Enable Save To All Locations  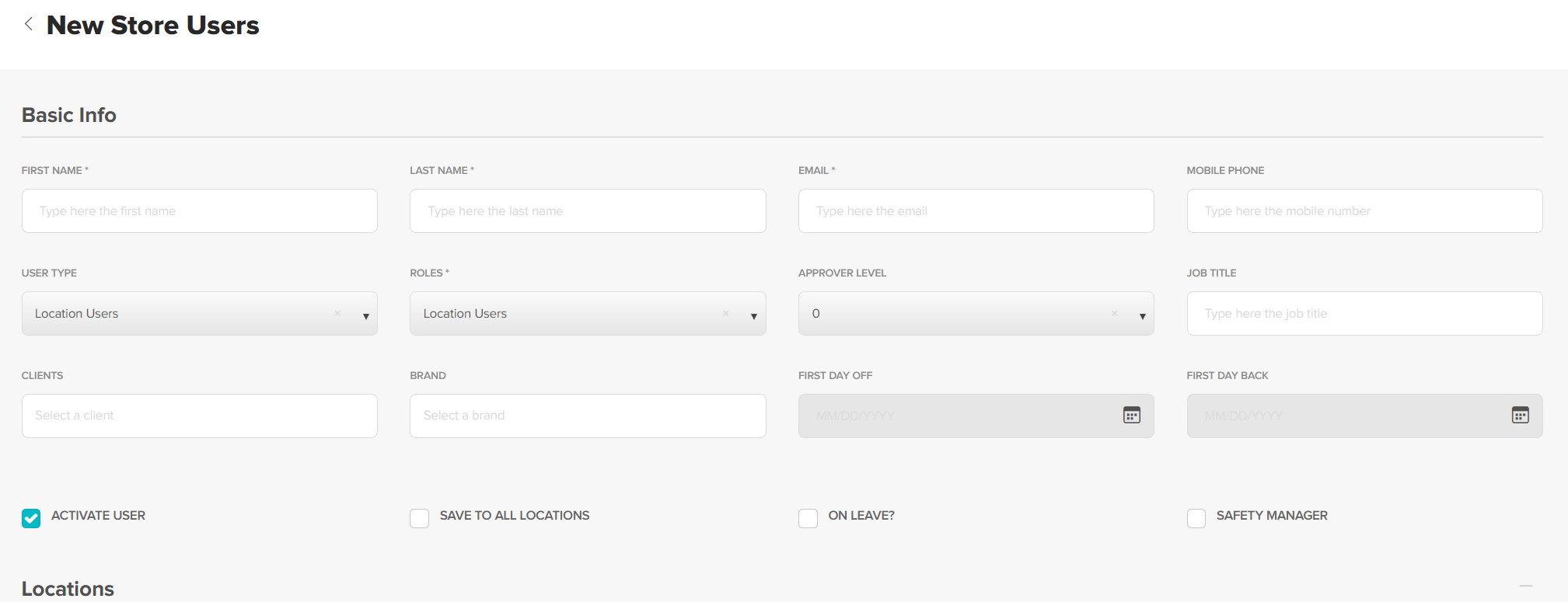click(x=420, y=518)
